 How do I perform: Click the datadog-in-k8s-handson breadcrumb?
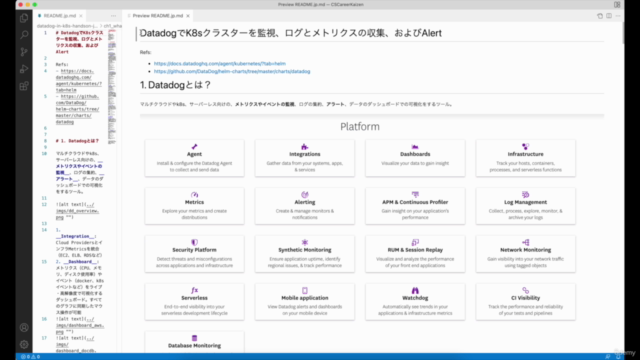[67, 26]
